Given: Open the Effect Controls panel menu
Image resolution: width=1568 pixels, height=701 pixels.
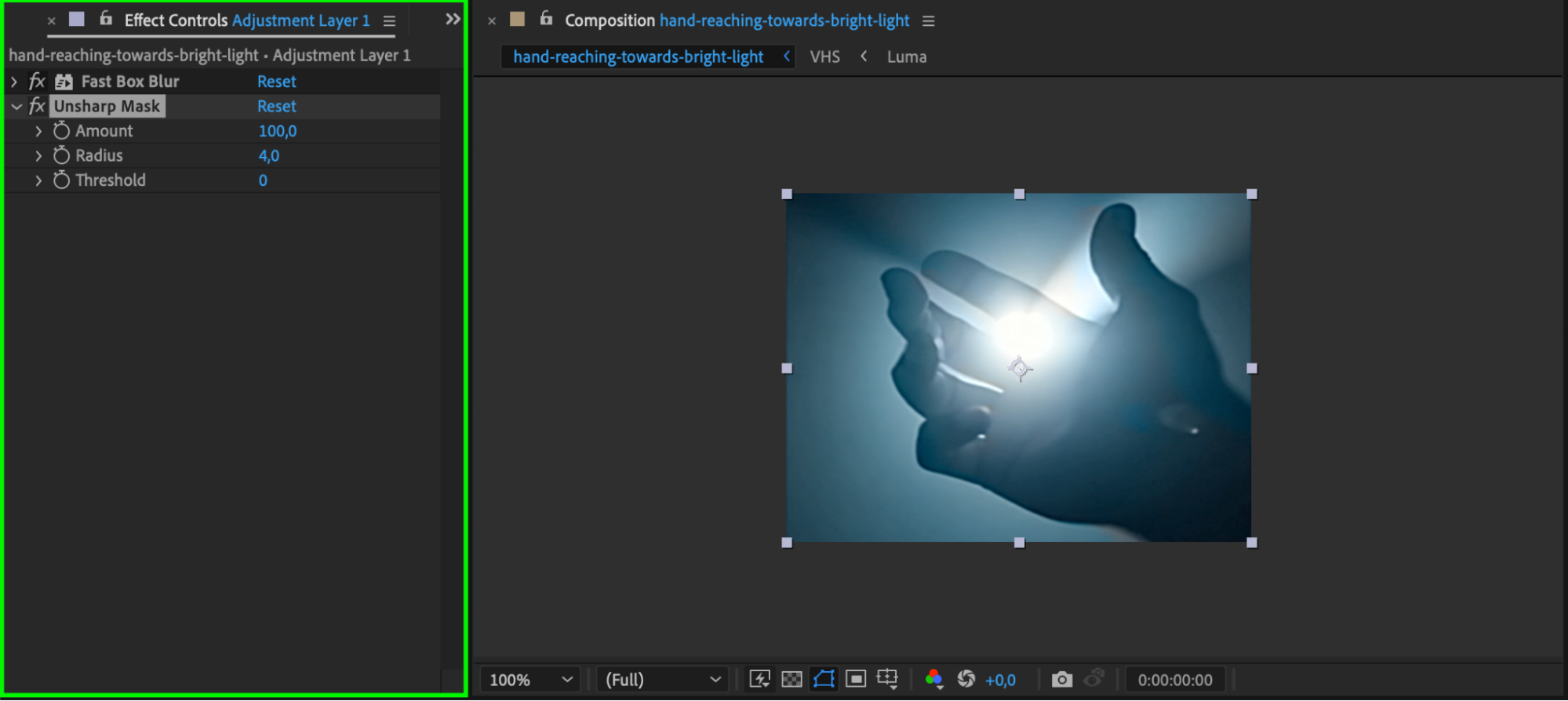Looking at the screenshot, I should click(x=389, y=21).
